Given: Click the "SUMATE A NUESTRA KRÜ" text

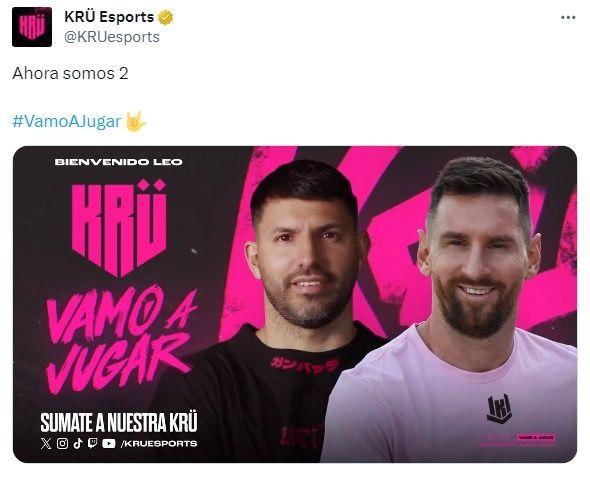Looking at the screenshot, I should click(119, 422).
